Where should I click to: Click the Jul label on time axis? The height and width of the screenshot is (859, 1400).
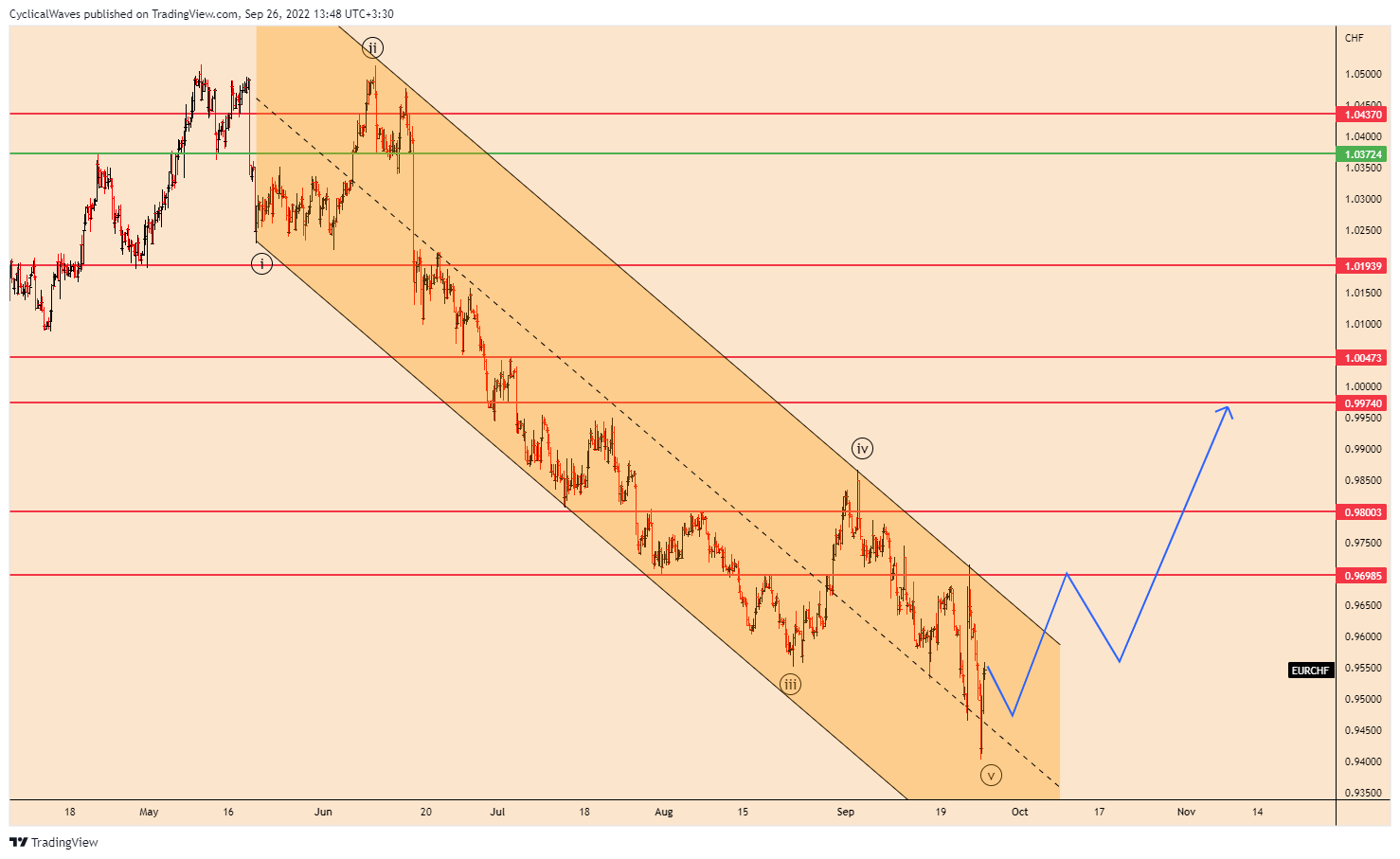point(498,812)
